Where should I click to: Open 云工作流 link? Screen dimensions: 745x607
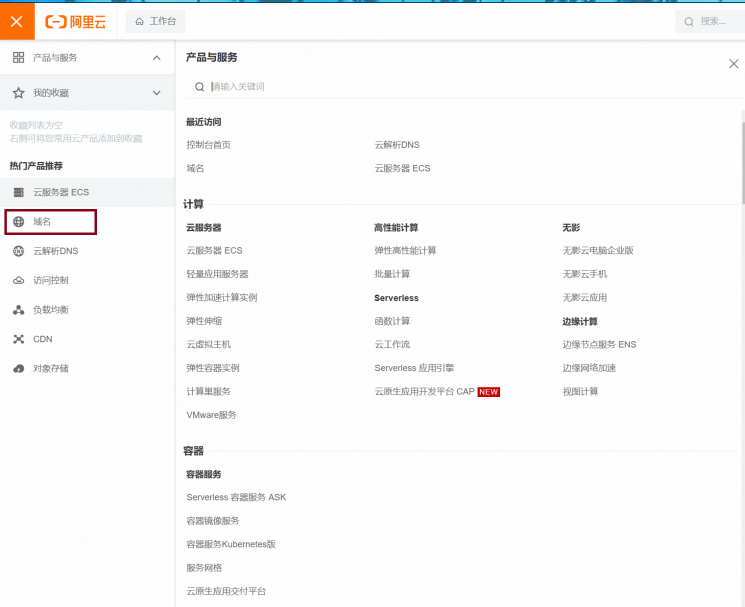[392, 344]
